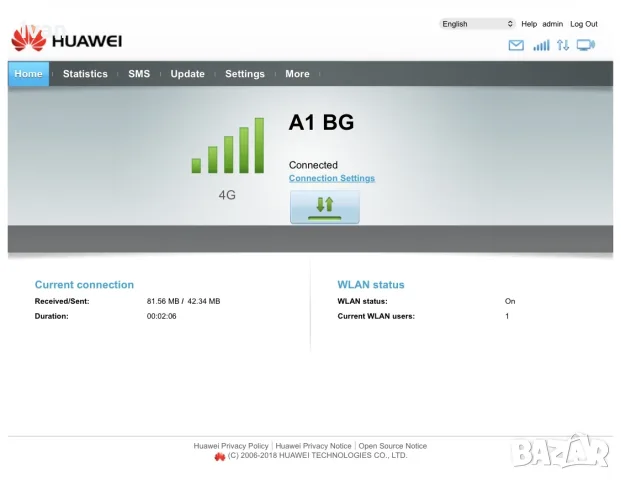Click the signal strength bars icon in header
621x480 pixels.
[x=541, y=46]
